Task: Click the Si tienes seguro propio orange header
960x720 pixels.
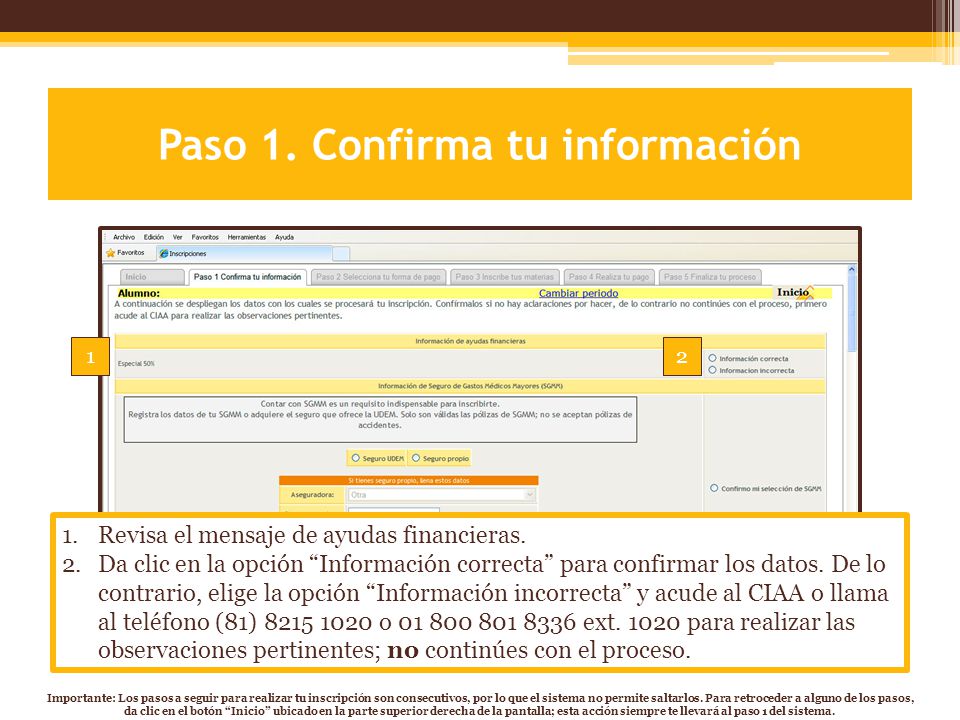Action: click(x=408, y=481)
